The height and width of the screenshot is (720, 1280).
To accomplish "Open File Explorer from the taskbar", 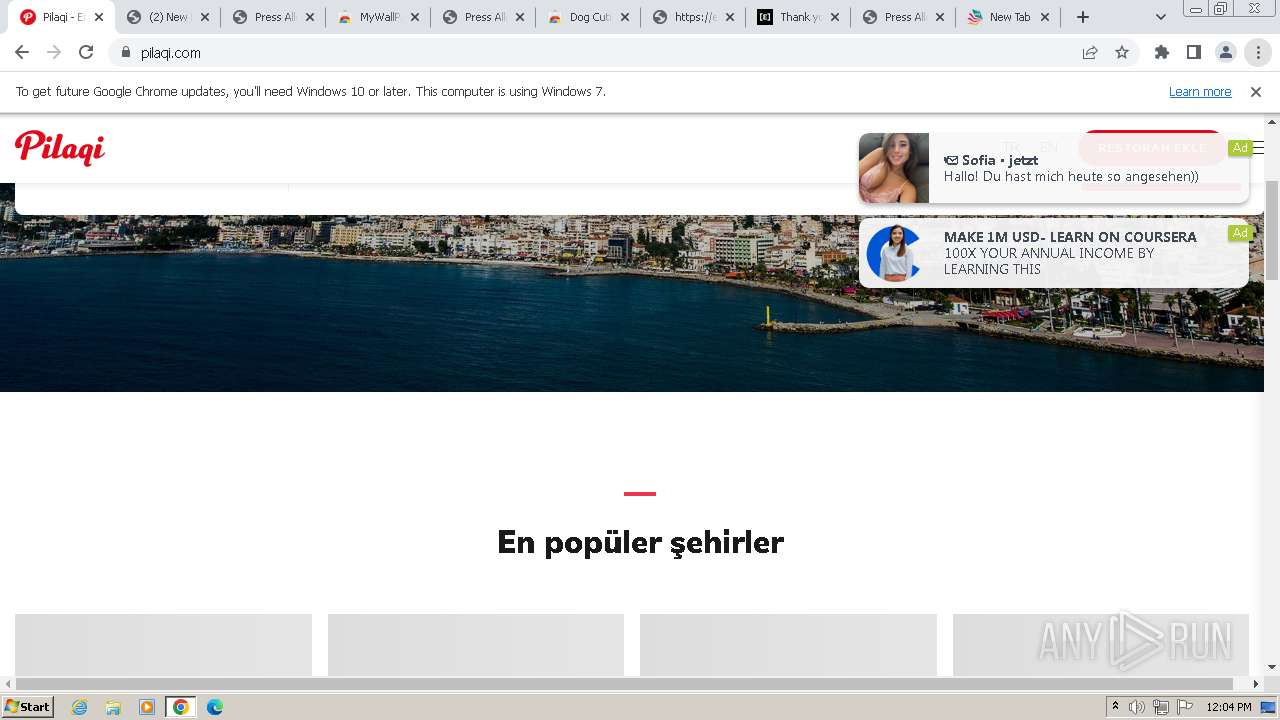I will click(113, 707).
